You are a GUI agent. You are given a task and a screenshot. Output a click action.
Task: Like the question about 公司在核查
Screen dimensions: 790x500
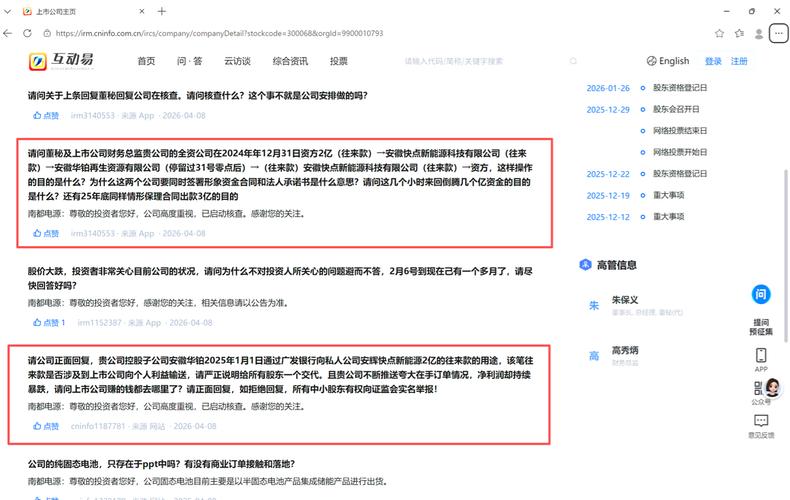pyautogui.click(x=46, y=115)
